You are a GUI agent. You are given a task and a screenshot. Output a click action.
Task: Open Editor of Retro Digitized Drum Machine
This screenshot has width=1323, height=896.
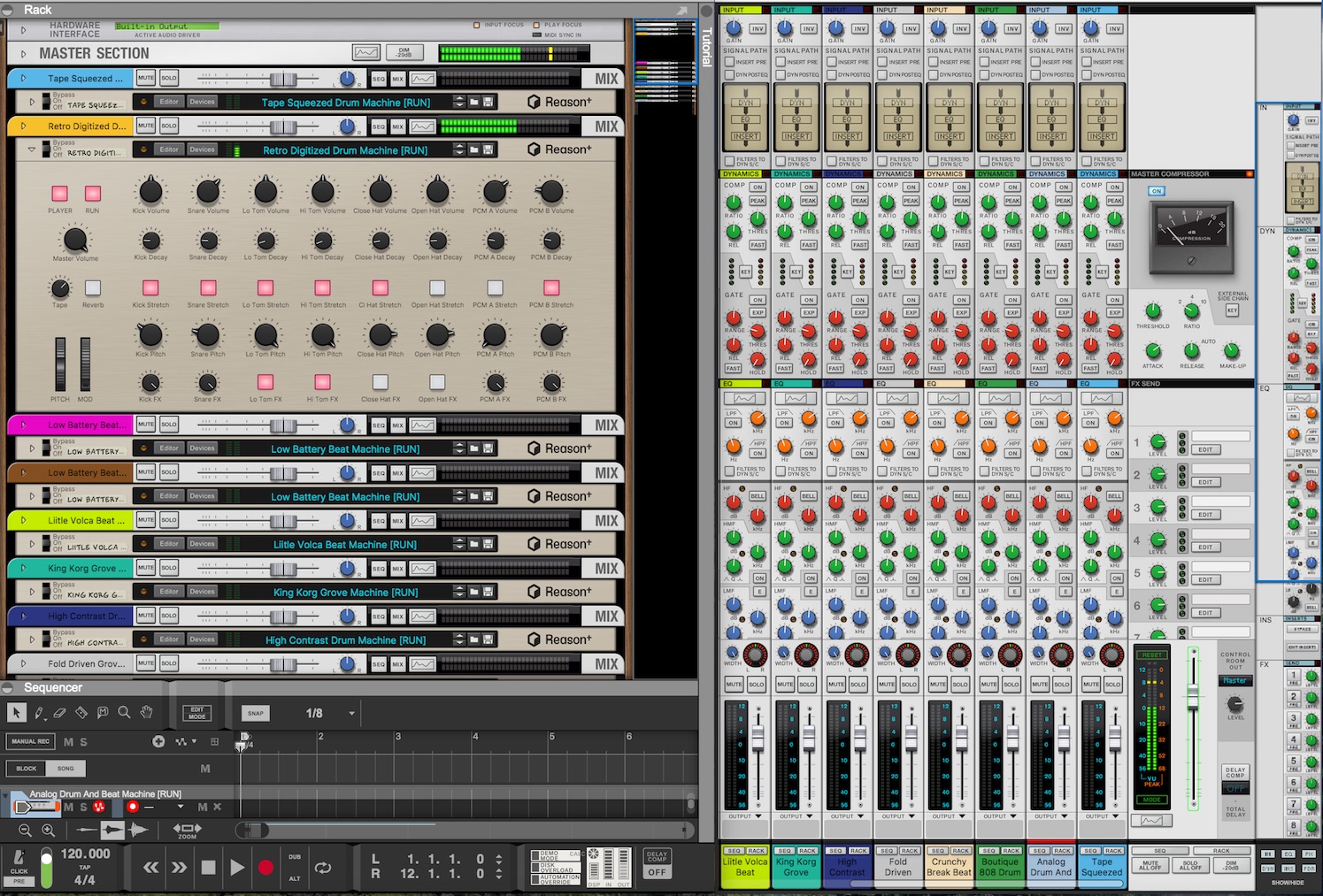point(169,149)
